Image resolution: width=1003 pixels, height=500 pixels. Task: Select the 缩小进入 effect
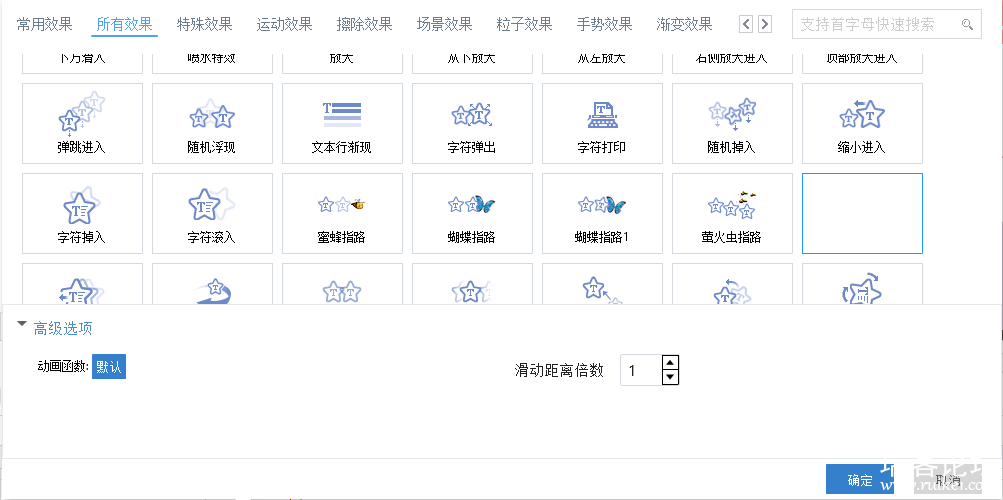pos(862,123)
